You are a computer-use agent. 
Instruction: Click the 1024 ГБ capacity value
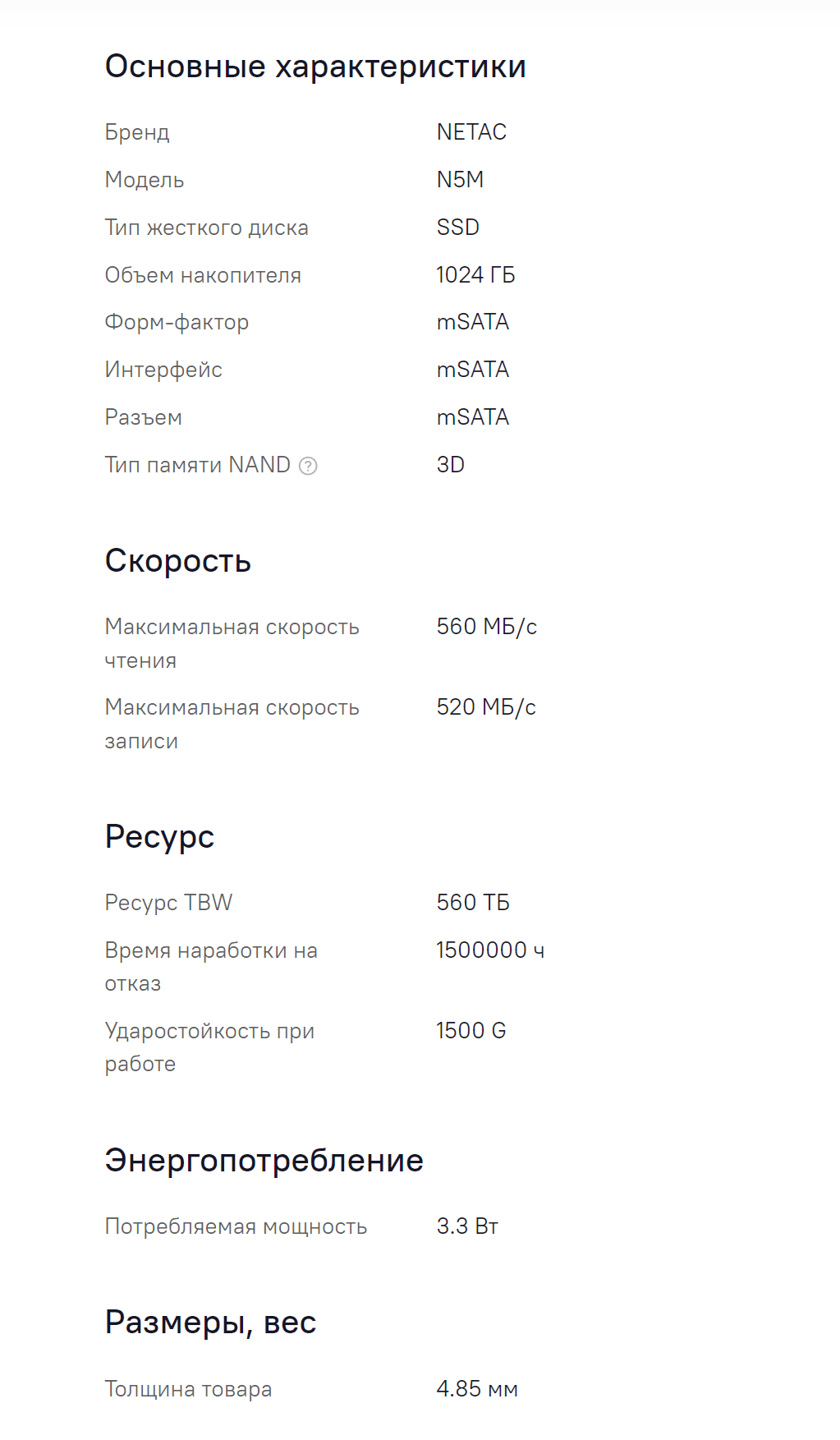475,275
